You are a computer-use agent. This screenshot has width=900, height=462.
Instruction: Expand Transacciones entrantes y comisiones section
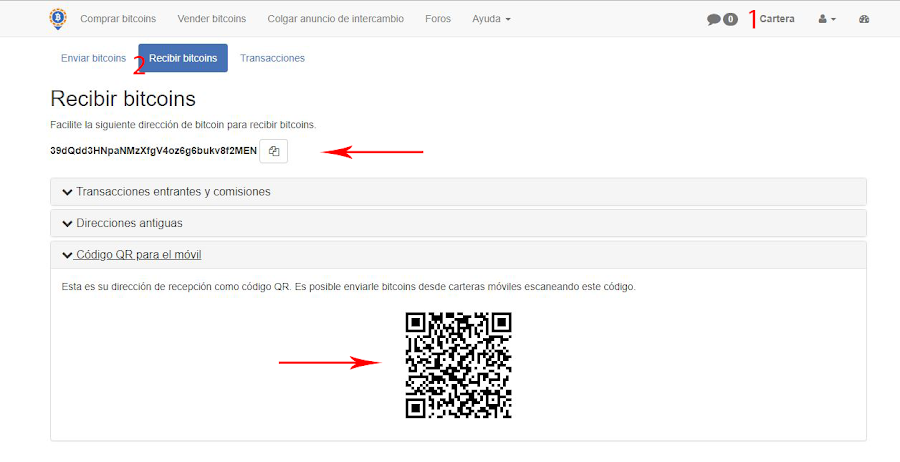(458, 192)
